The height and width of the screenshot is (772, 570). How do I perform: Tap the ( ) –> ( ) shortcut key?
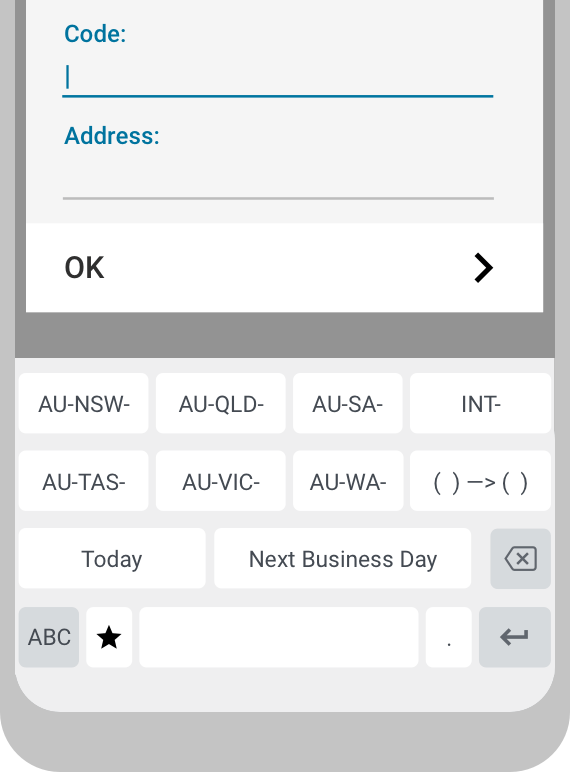coord(480,481)
